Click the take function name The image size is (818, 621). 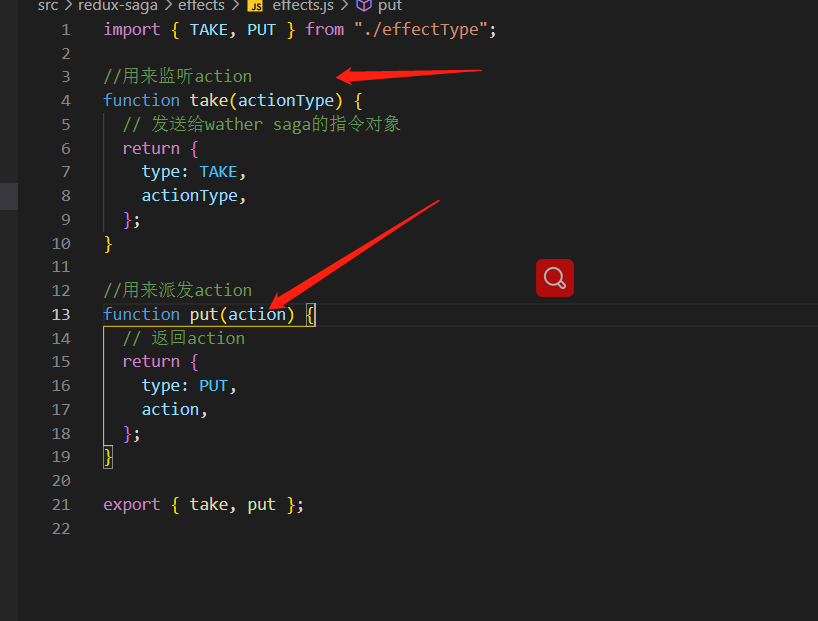209,100
